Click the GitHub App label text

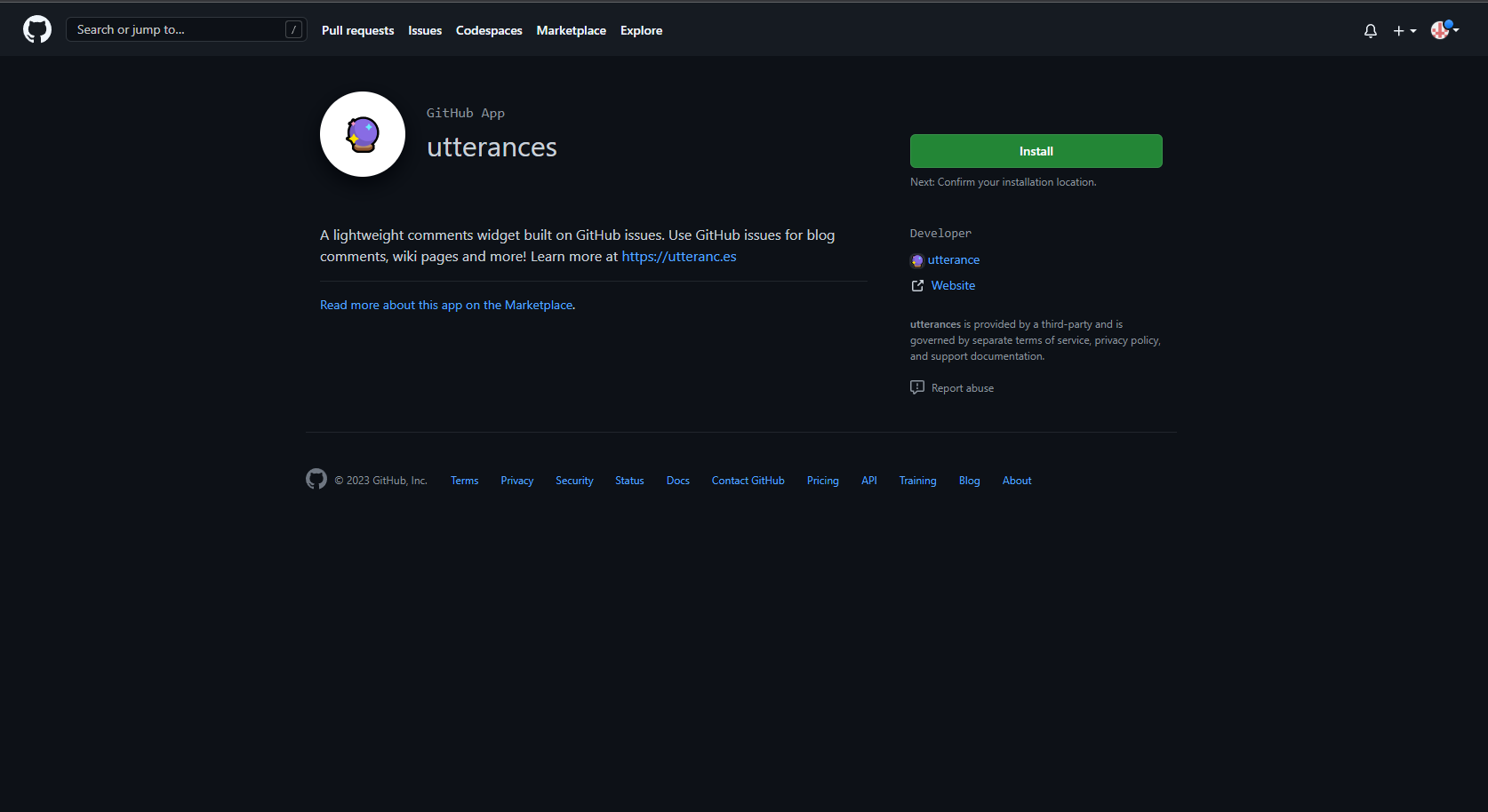[x=466, y=113]
